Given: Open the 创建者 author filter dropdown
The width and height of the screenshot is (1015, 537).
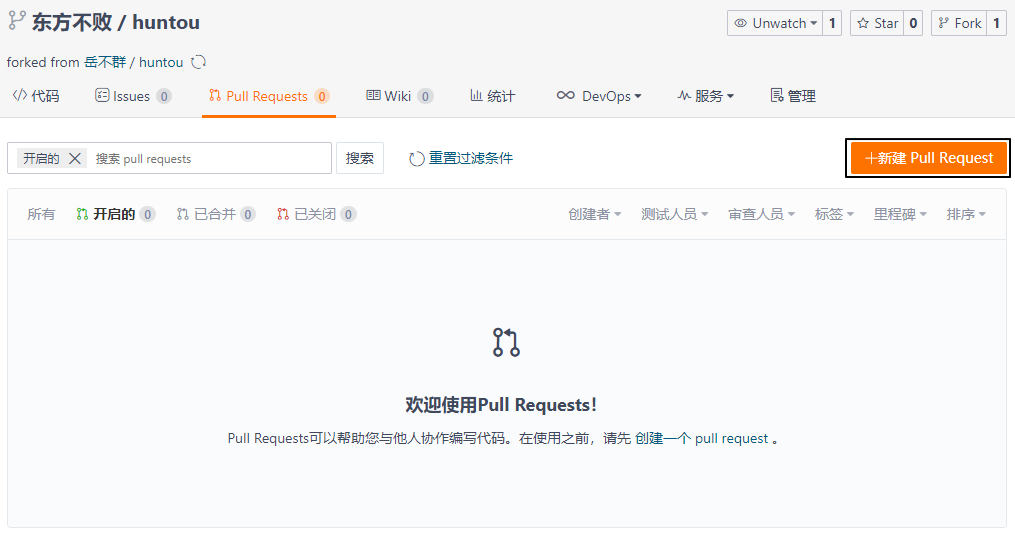Looking at the screenshot, I should [x=594, y=214].
